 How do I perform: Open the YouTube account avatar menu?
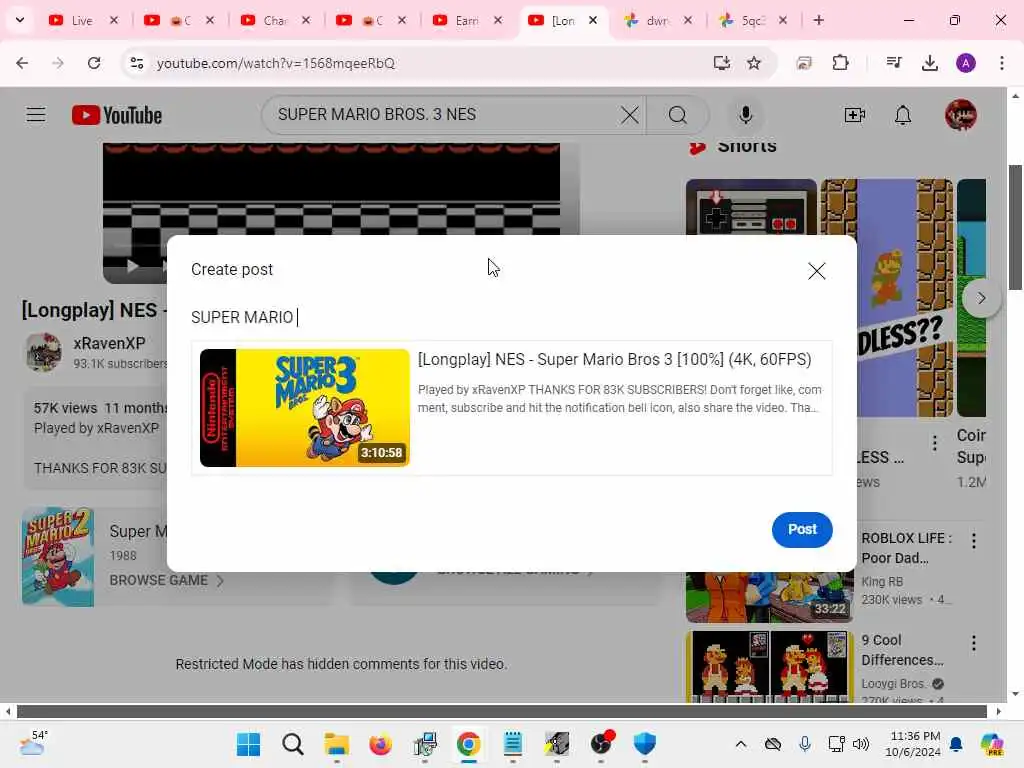[x=961, y=116]
